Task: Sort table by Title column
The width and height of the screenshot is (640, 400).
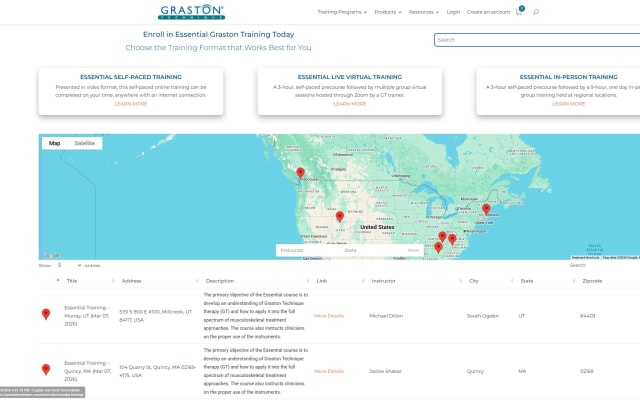Action: pyautogui.click(x=72, y=281)
